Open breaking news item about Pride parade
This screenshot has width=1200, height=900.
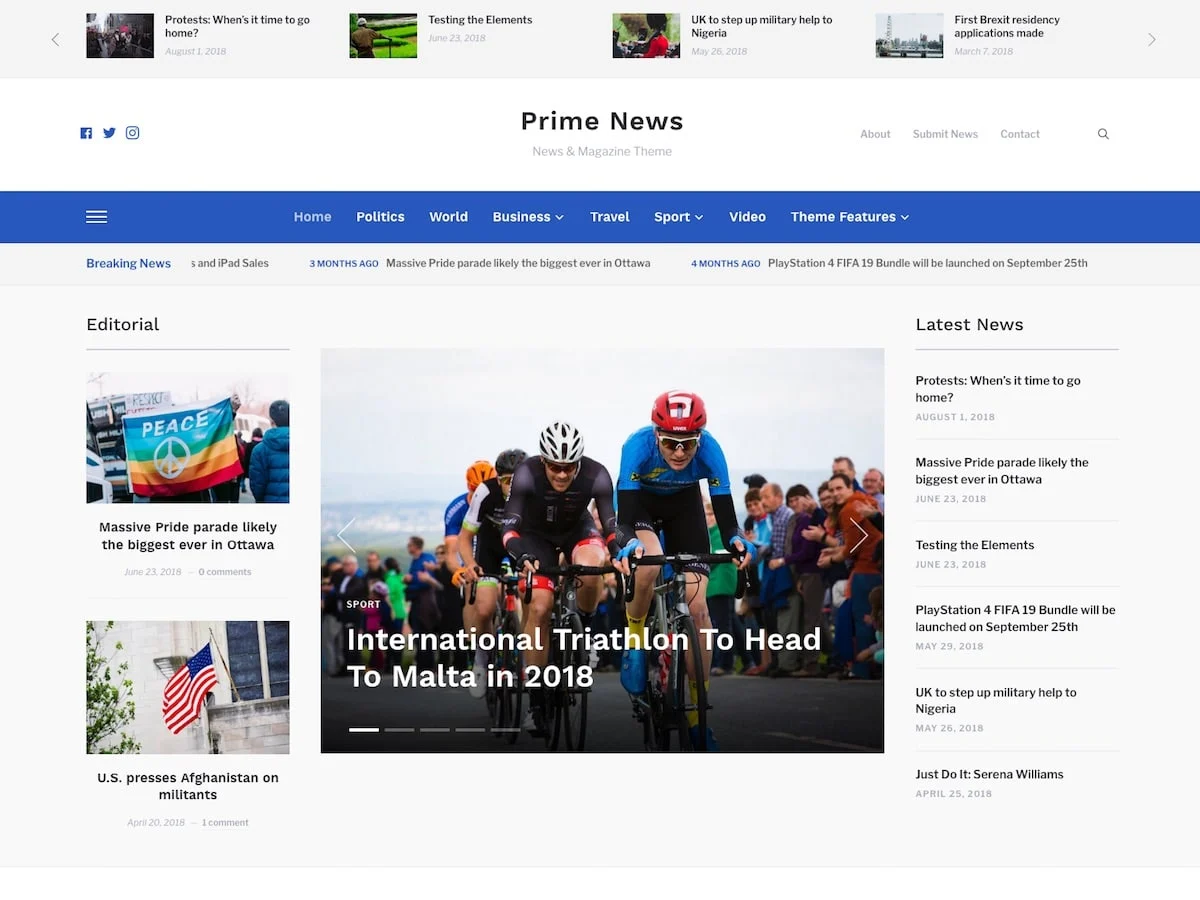tap(518, 263)
